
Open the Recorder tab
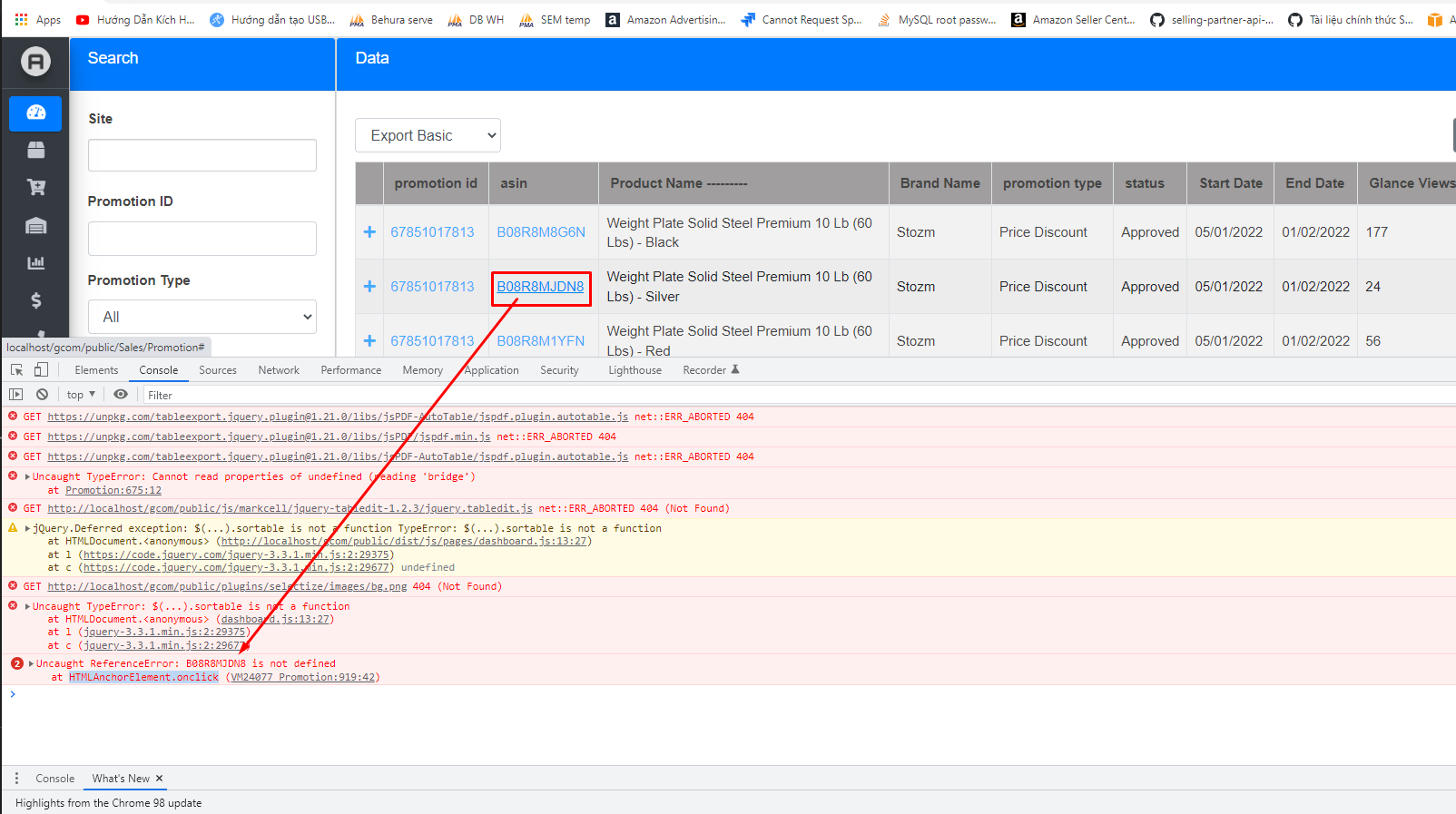[711, 370]
